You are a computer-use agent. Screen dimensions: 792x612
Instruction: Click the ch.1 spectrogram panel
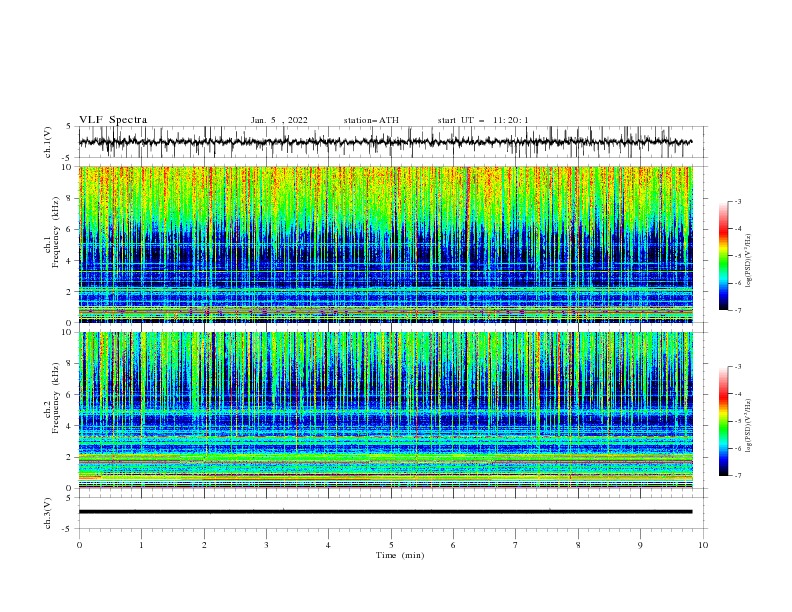click(x=385, y=244)
